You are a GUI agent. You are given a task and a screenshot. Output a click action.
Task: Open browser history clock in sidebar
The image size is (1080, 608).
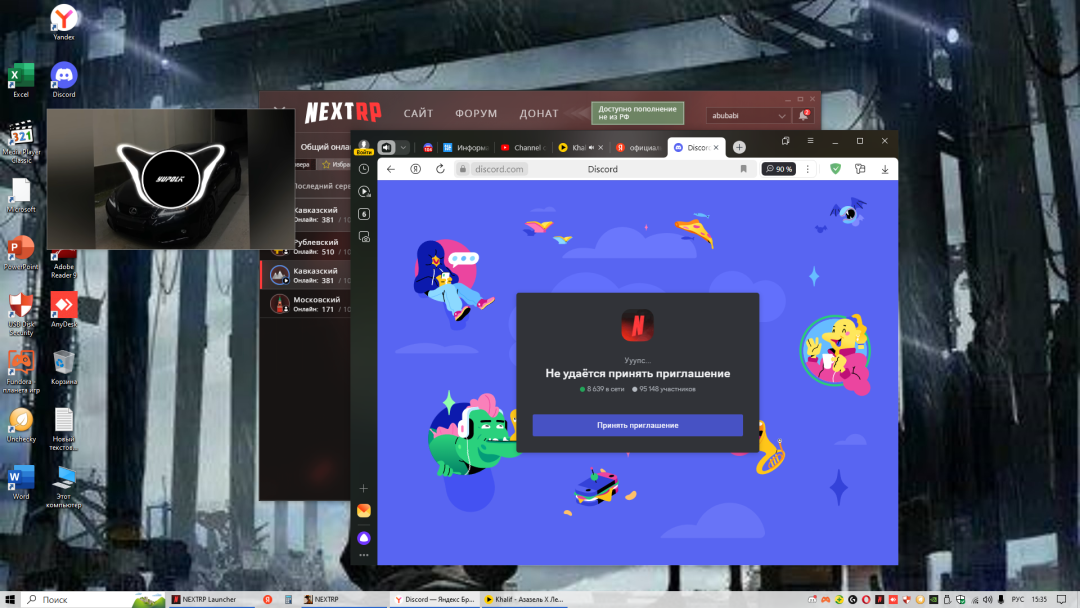coord(364,169)
